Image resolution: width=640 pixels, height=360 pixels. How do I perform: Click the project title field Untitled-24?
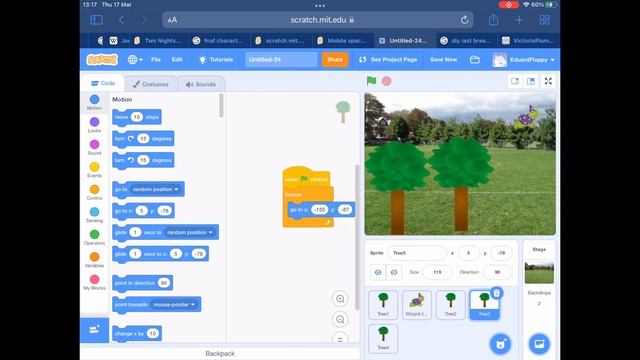click(281, 60)
